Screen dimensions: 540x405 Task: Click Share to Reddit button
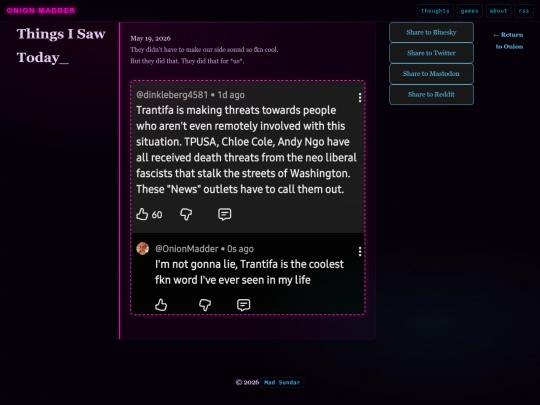431,94
